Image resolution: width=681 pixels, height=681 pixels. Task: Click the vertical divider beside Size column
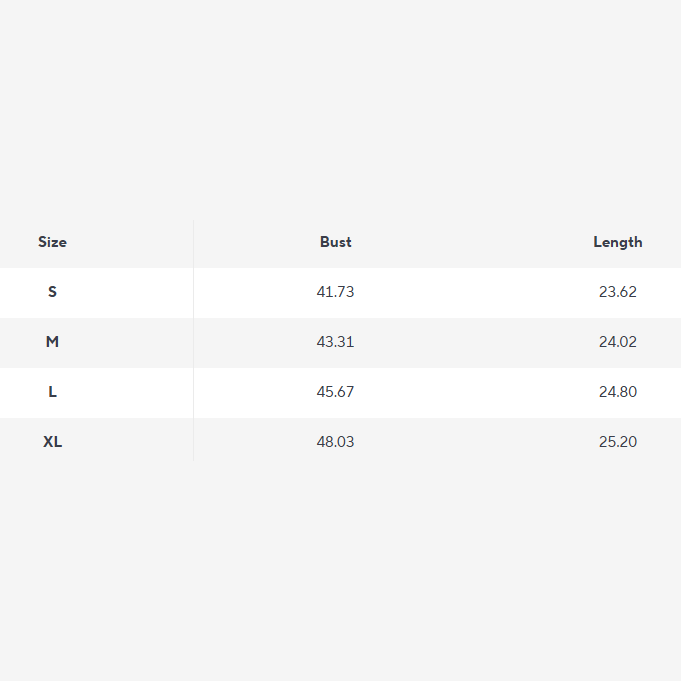tap(193, 341)
